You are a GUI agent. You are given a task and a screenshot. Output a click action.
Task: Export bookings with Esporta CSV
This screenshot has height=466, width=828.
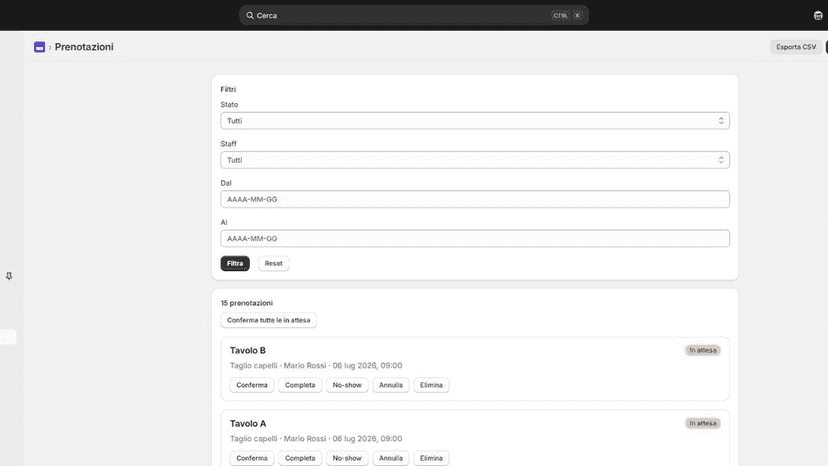point(796,47)
